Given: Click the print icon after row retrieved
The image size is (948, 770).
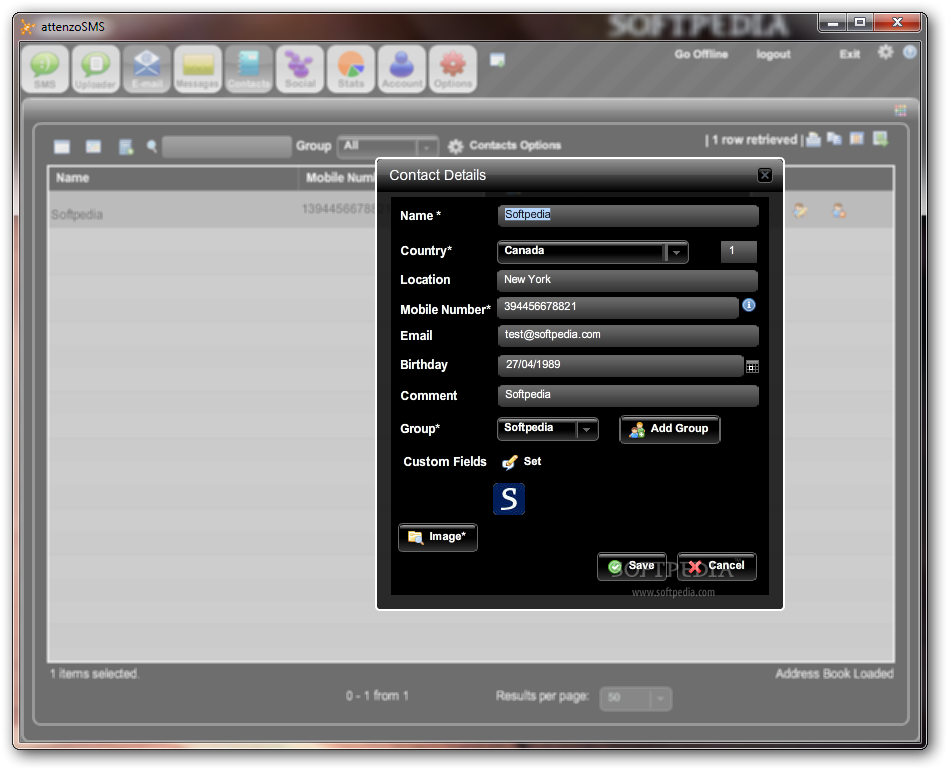Looking at the screenshot, I should 814,140.
